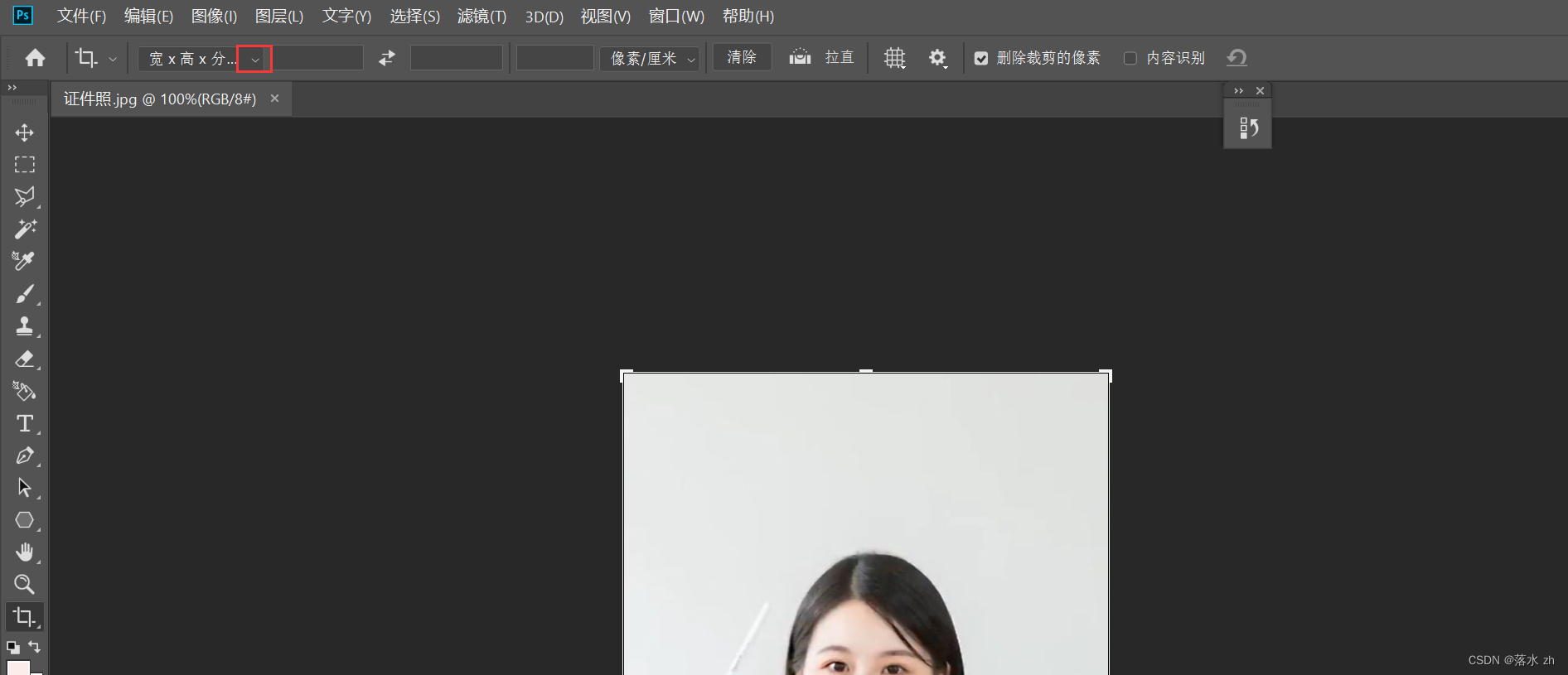Open the 编辑(E) menu
The image size is (1568, 675).
click(148, 17)
